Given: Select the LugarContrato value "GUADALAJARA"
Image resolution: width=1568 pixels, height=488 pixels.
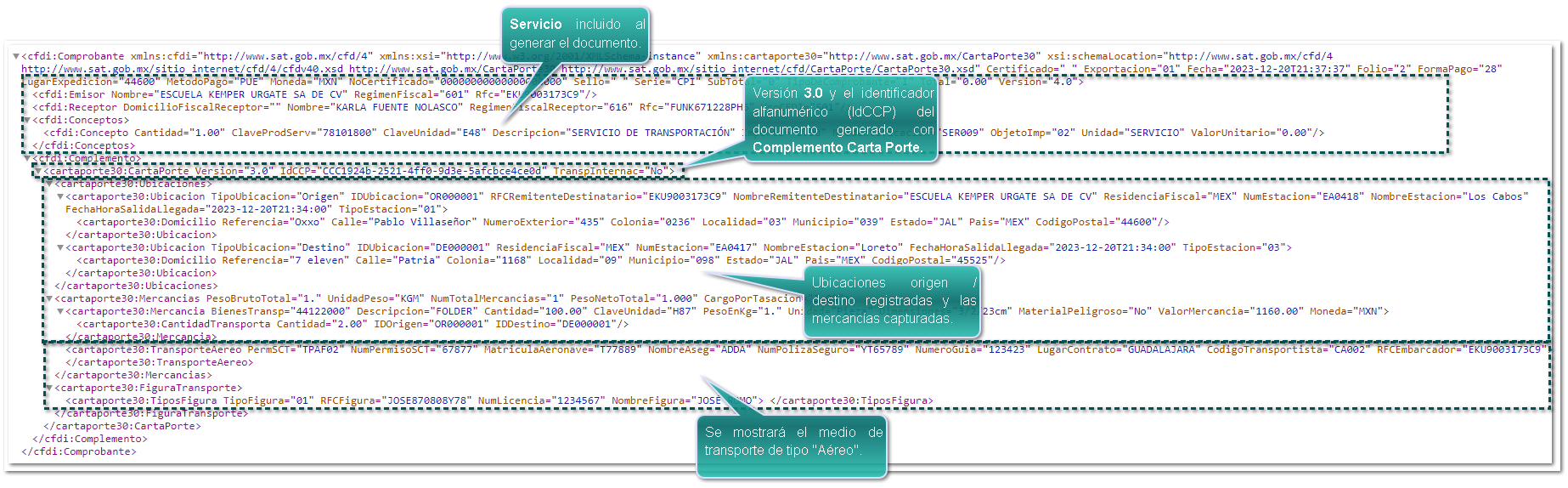Looking at the screenshot, I should tap(1160, 349).
